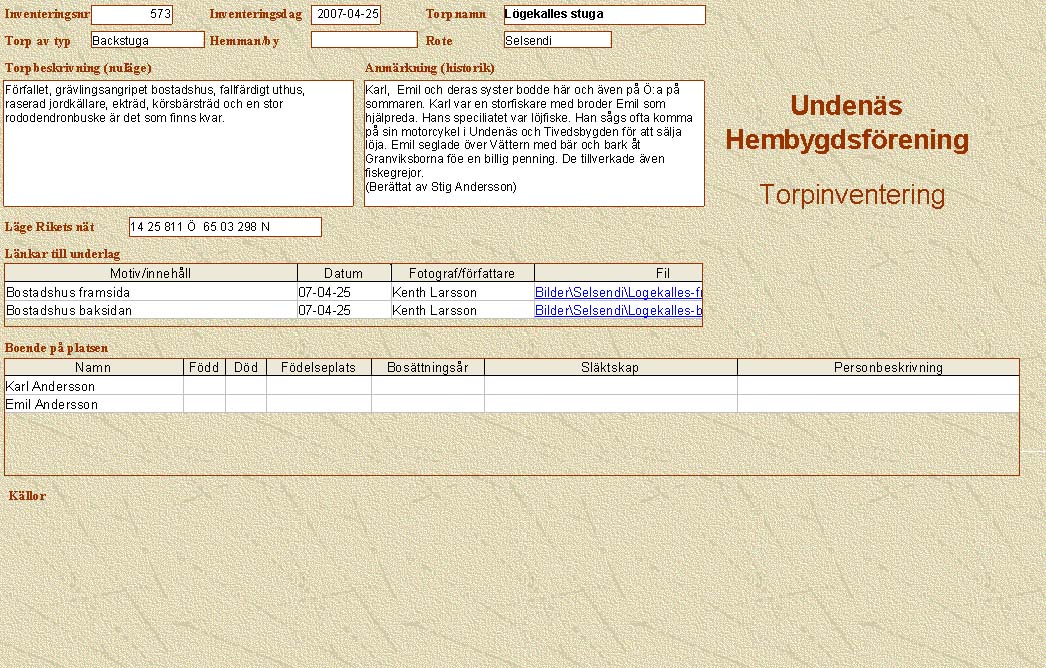Click the Torpnamn field Lögekalles stuga
Viewport: 1046px width, 668px height.
pyautogui.click(x=604, y=15)
